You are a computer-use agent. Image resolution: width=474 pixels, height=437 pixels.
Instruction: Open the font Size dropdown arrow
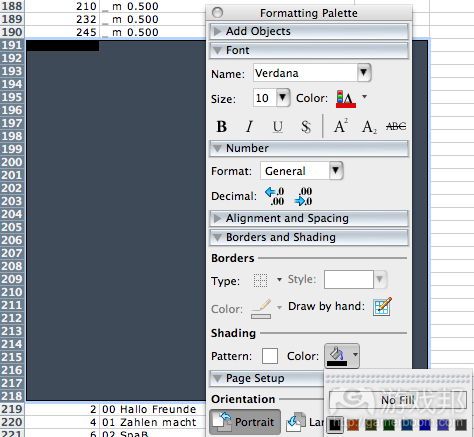pos(283,98)
